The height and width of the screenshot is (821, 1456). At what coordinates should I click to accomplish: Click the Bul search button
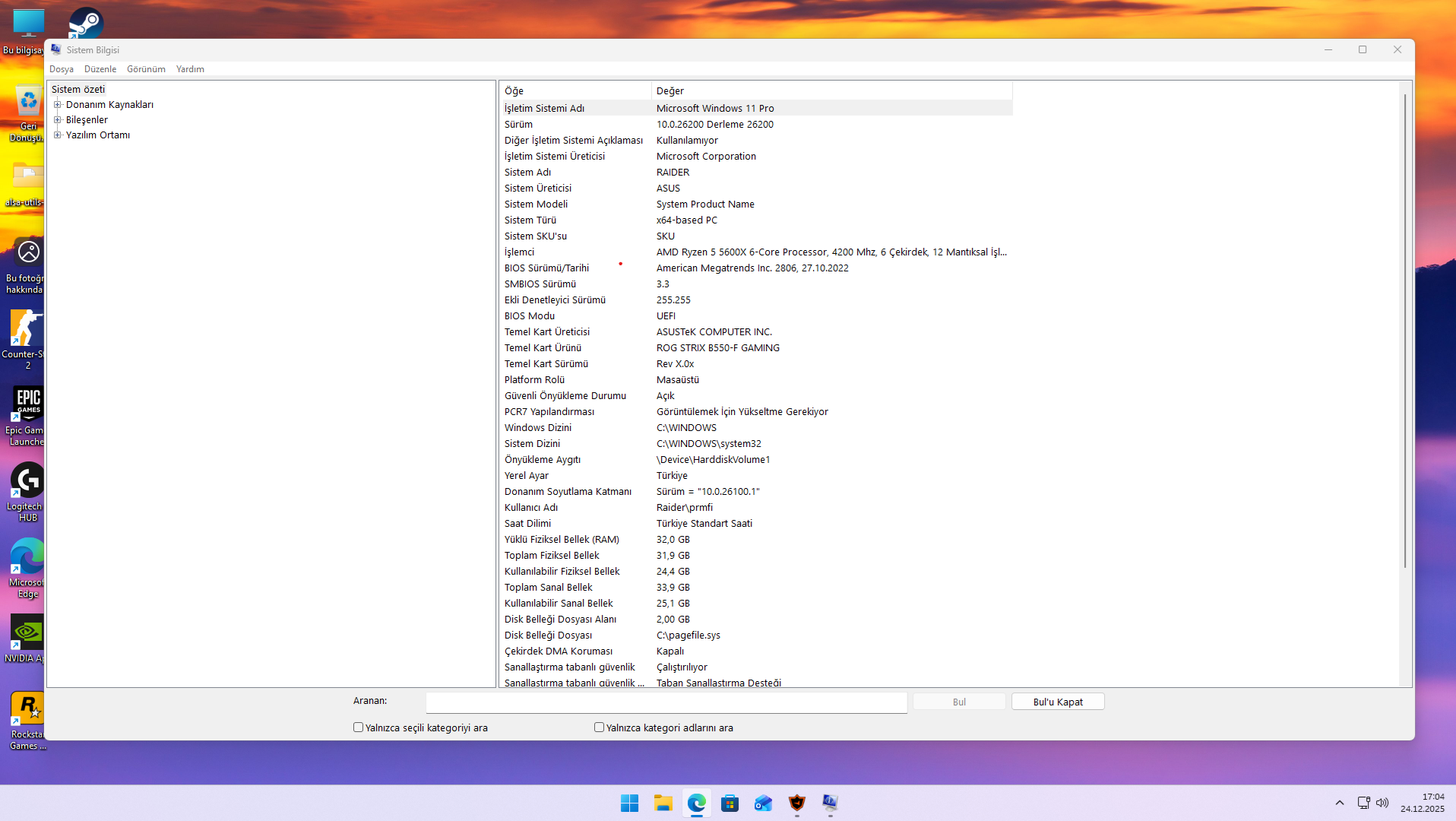[x=958, y=701]
